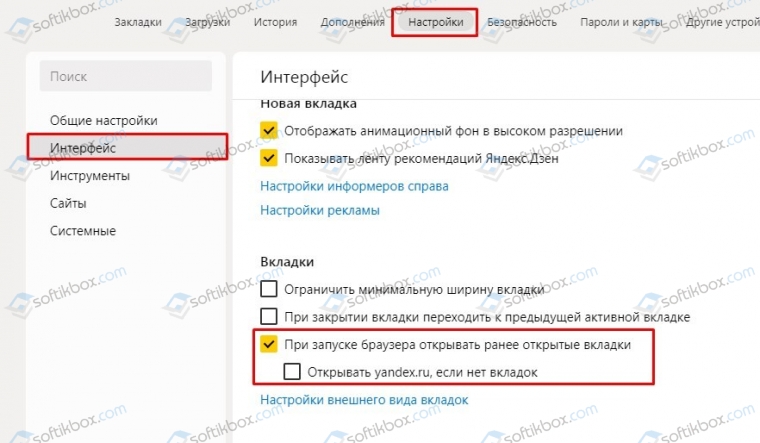Open Настройки внешнего вида вкладок link
This screenshot has height=443, width=760.
pyautogui.click(x=364, y=400)
